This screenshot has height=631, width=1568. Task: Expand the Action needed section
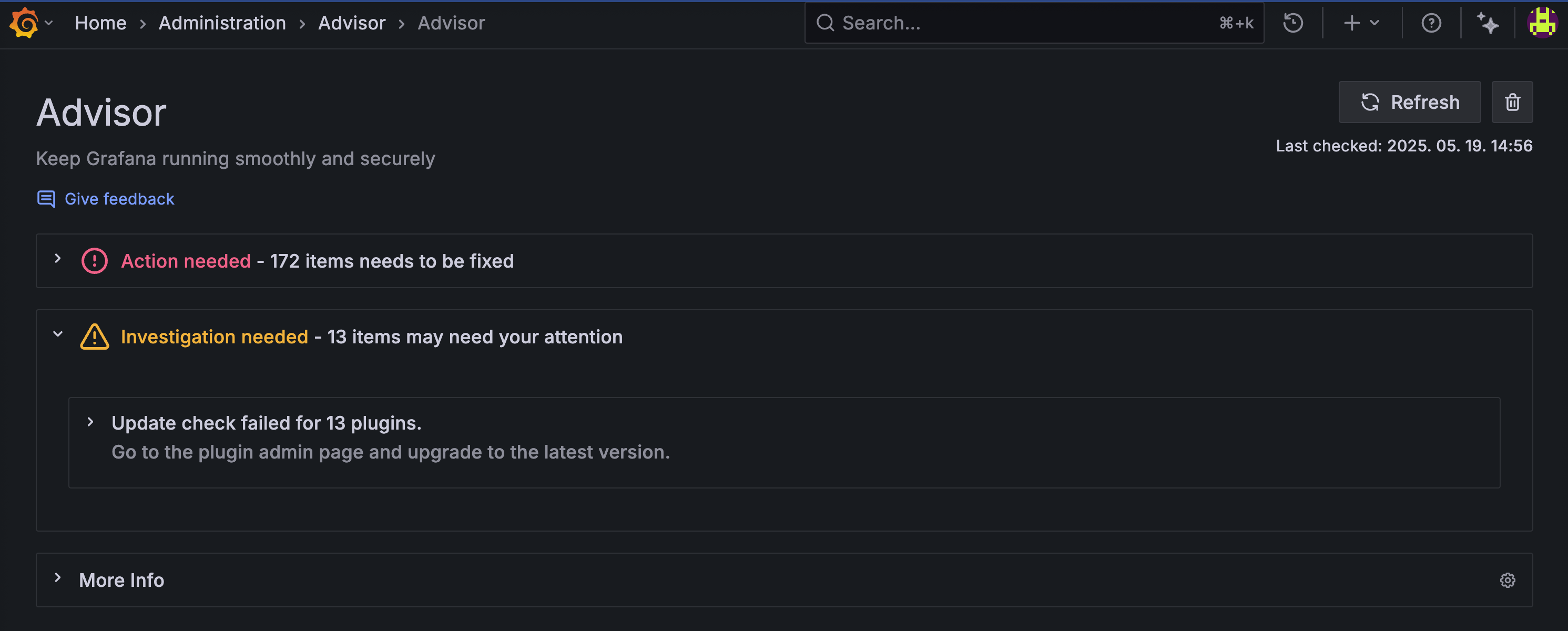point(58,259)
